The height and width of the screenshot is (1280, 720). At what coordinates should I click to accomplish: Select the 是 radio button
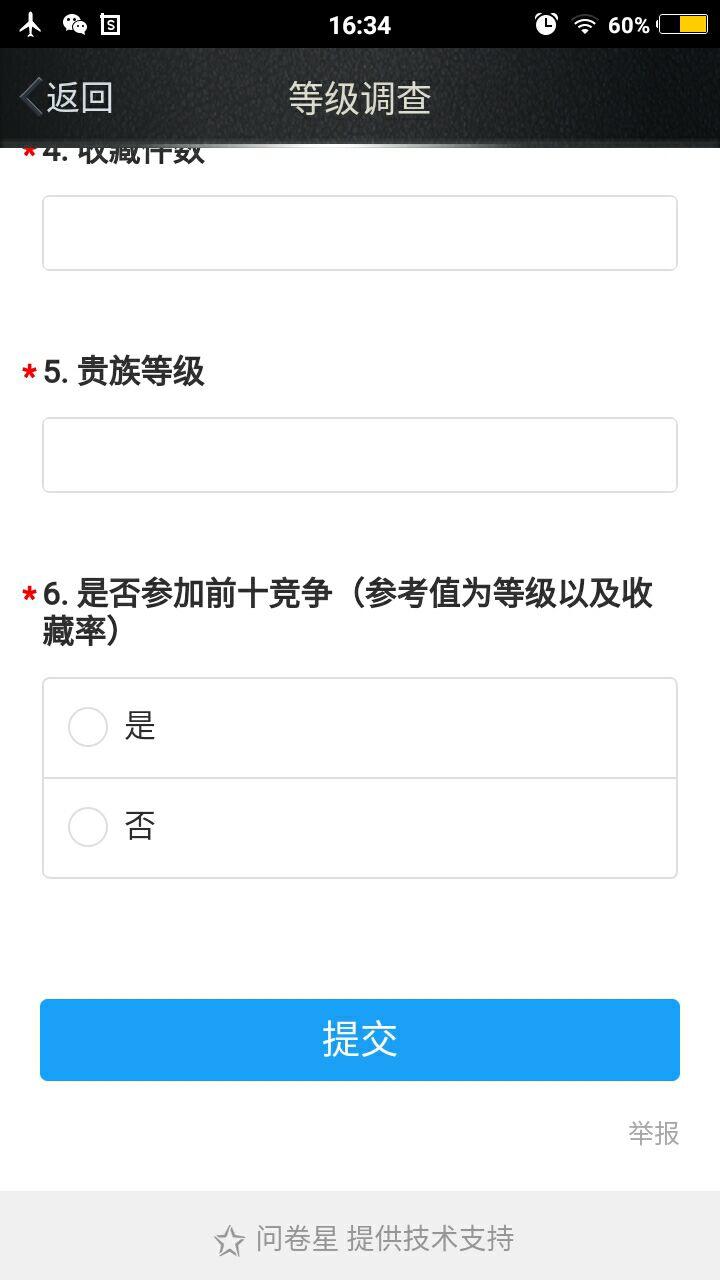coord(88,727)
